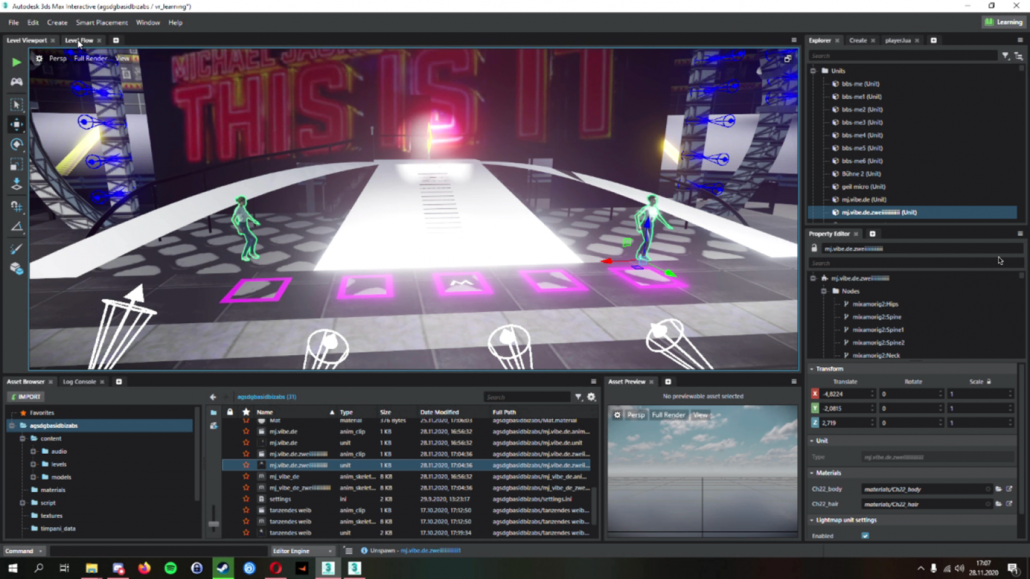Switch to the Log Console tab
This screenshot has width=1030, height=579.
[x=79, y=382]
